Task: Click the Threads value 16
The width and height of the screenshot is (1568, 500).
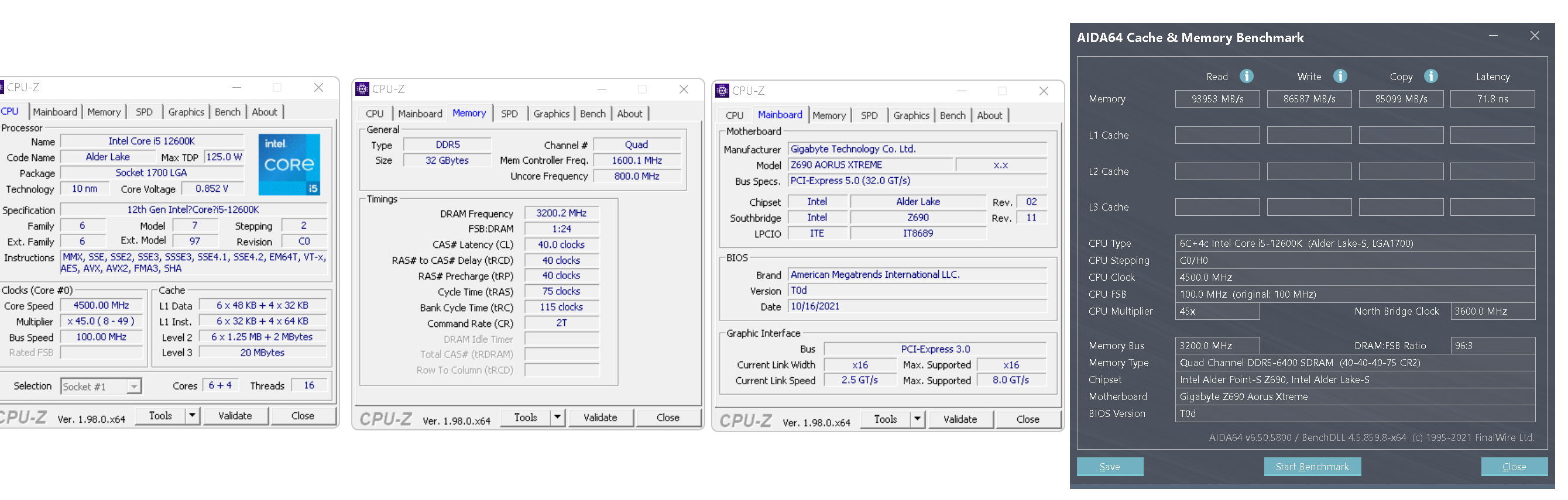Action: 309,385
